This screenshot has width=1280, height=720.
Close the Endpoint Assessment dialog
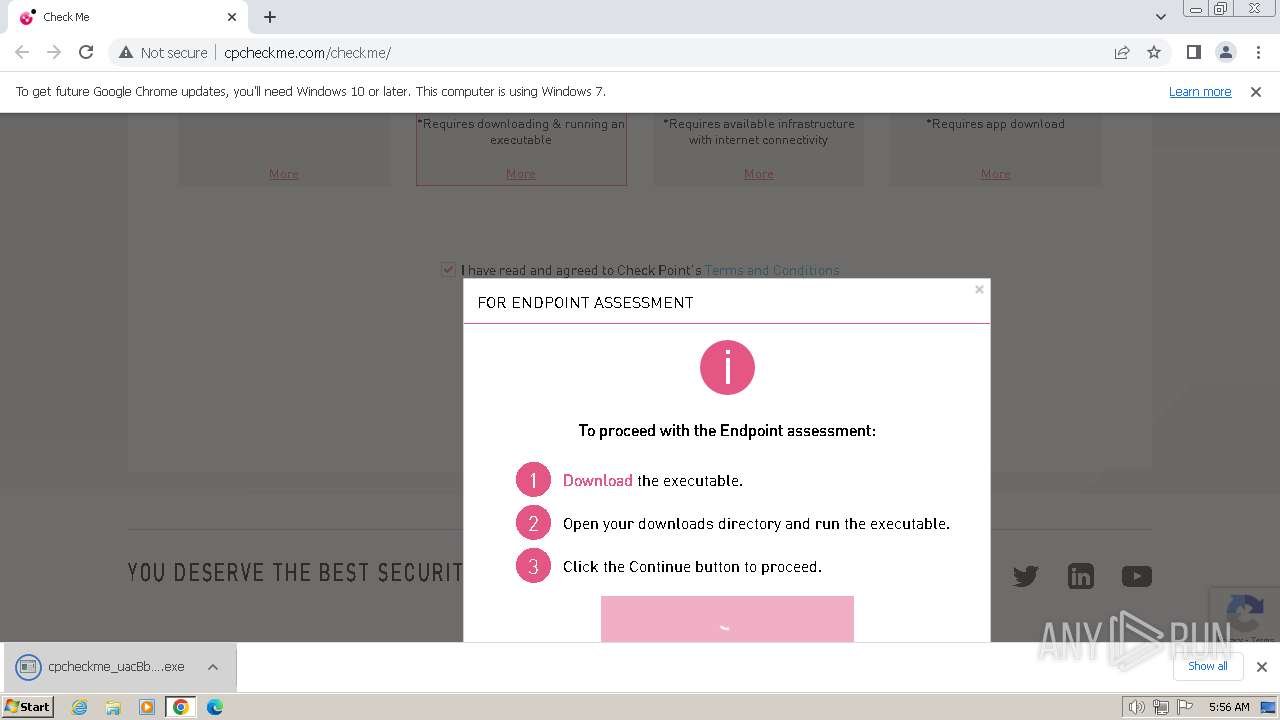(x=979, y=289)
